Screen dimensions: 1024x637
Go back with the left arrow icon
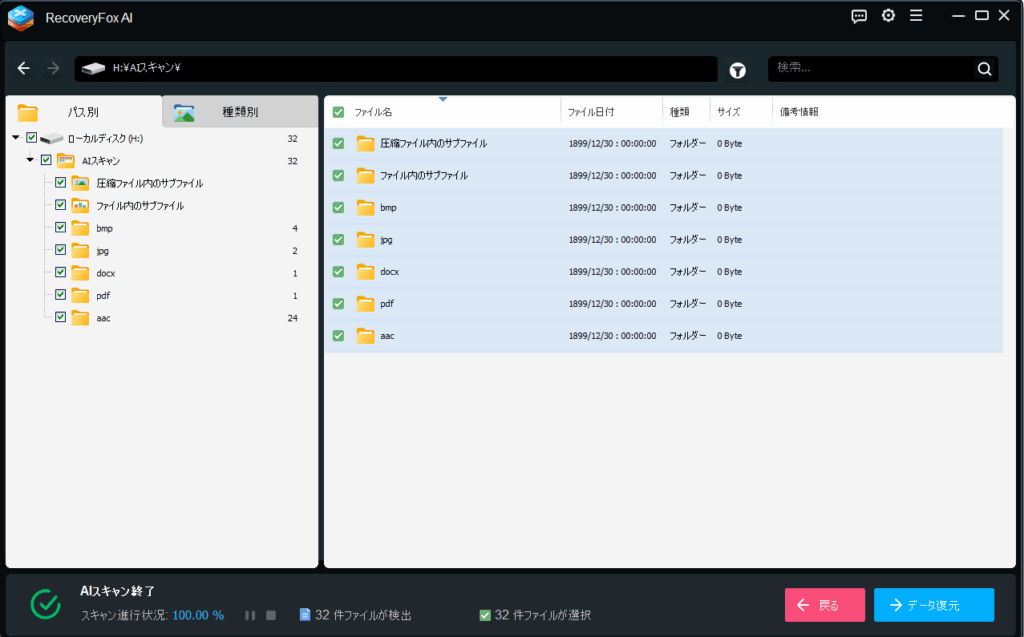coord(24,69)
